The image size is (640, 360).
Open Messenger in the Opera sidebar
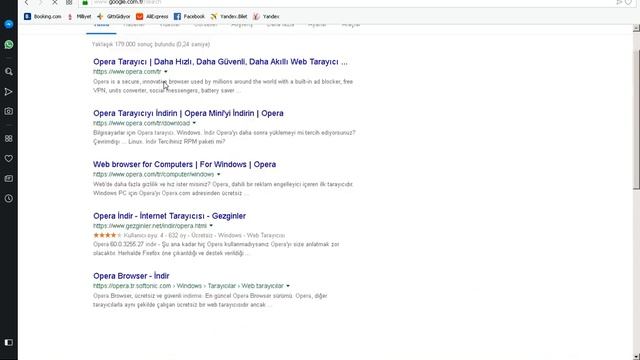pyautogui.click(x=9, y=24)
